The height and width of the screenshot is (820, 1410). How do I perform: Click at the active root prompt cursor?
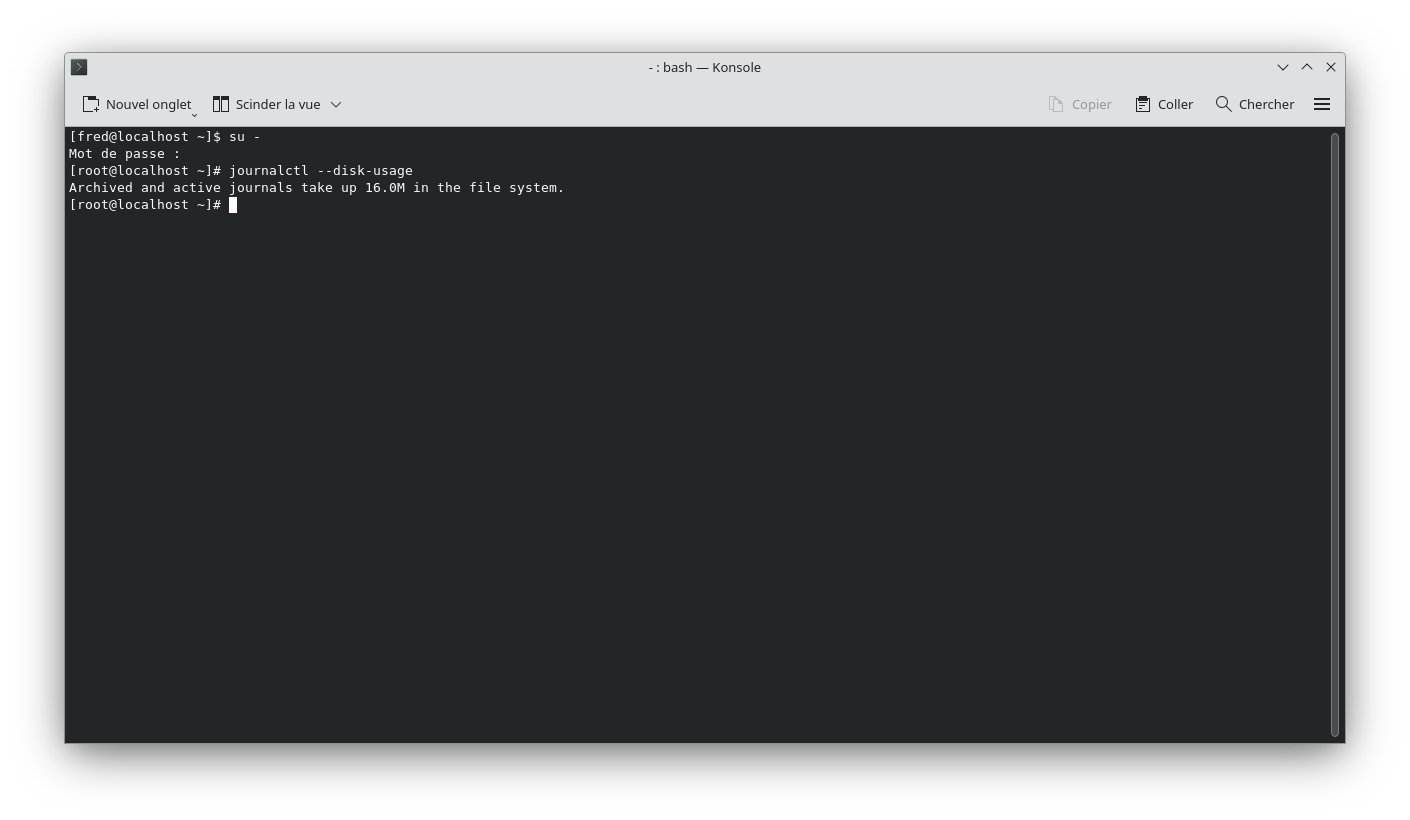click(233, 205)
